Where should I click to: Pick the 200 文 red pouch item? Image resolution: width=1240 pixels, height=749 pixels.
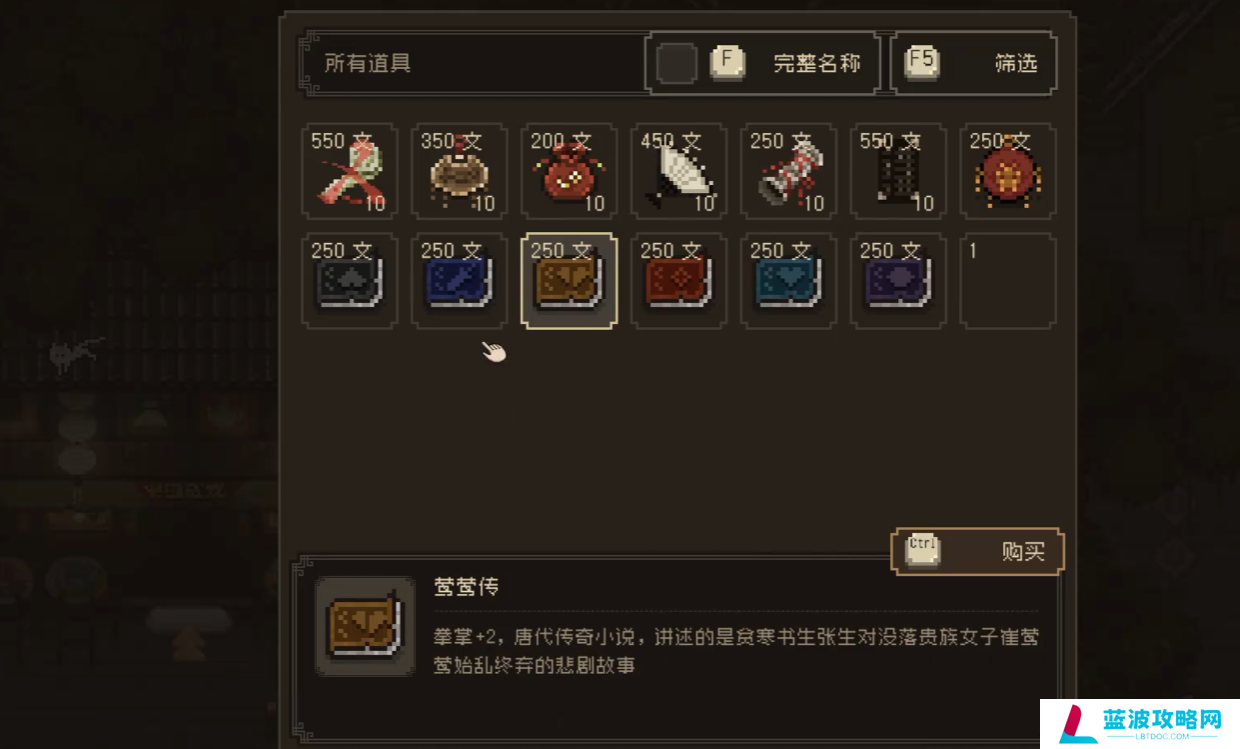point(569,171)
